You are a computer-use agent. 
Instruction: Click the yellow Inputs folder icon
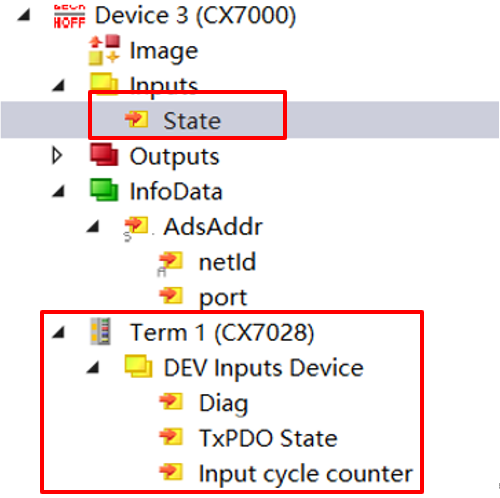(104, 83)
